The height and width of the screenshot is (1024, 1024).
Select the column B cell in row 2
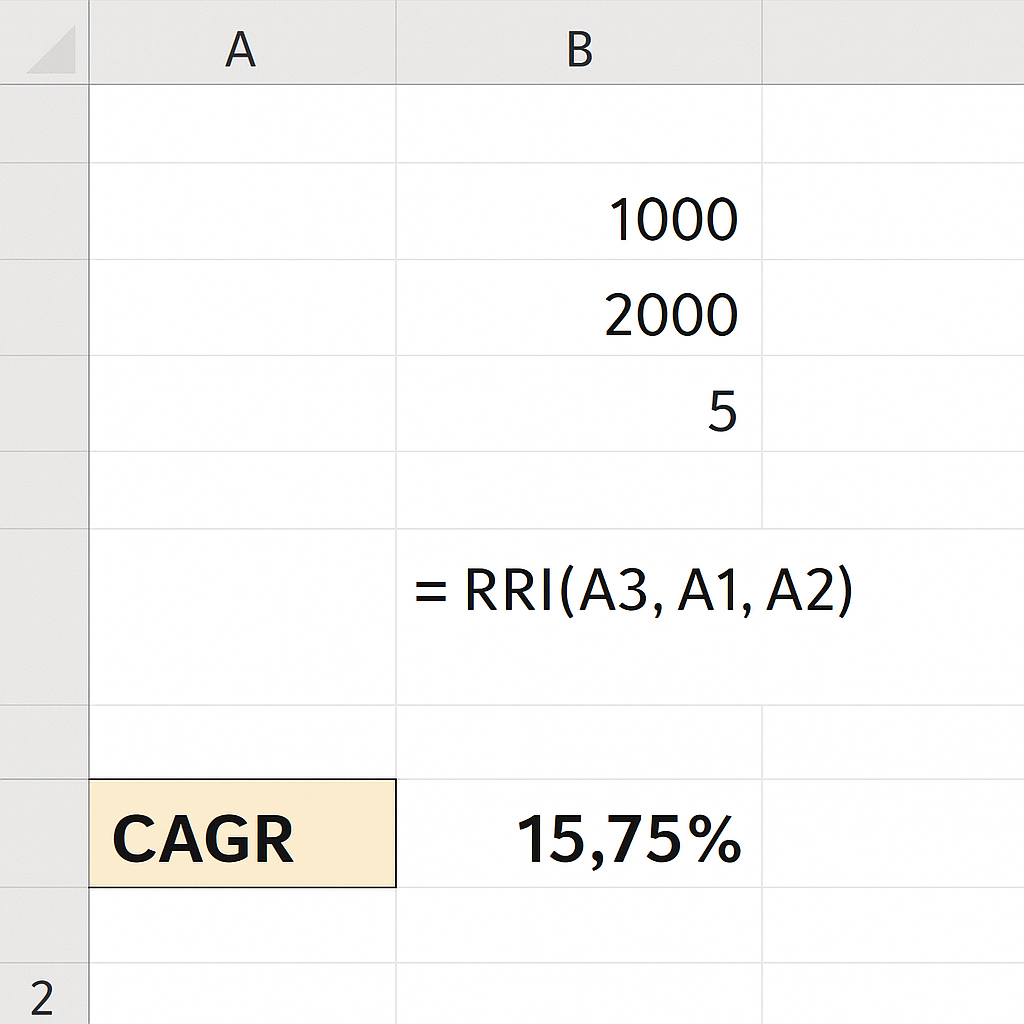pos(578,995)
